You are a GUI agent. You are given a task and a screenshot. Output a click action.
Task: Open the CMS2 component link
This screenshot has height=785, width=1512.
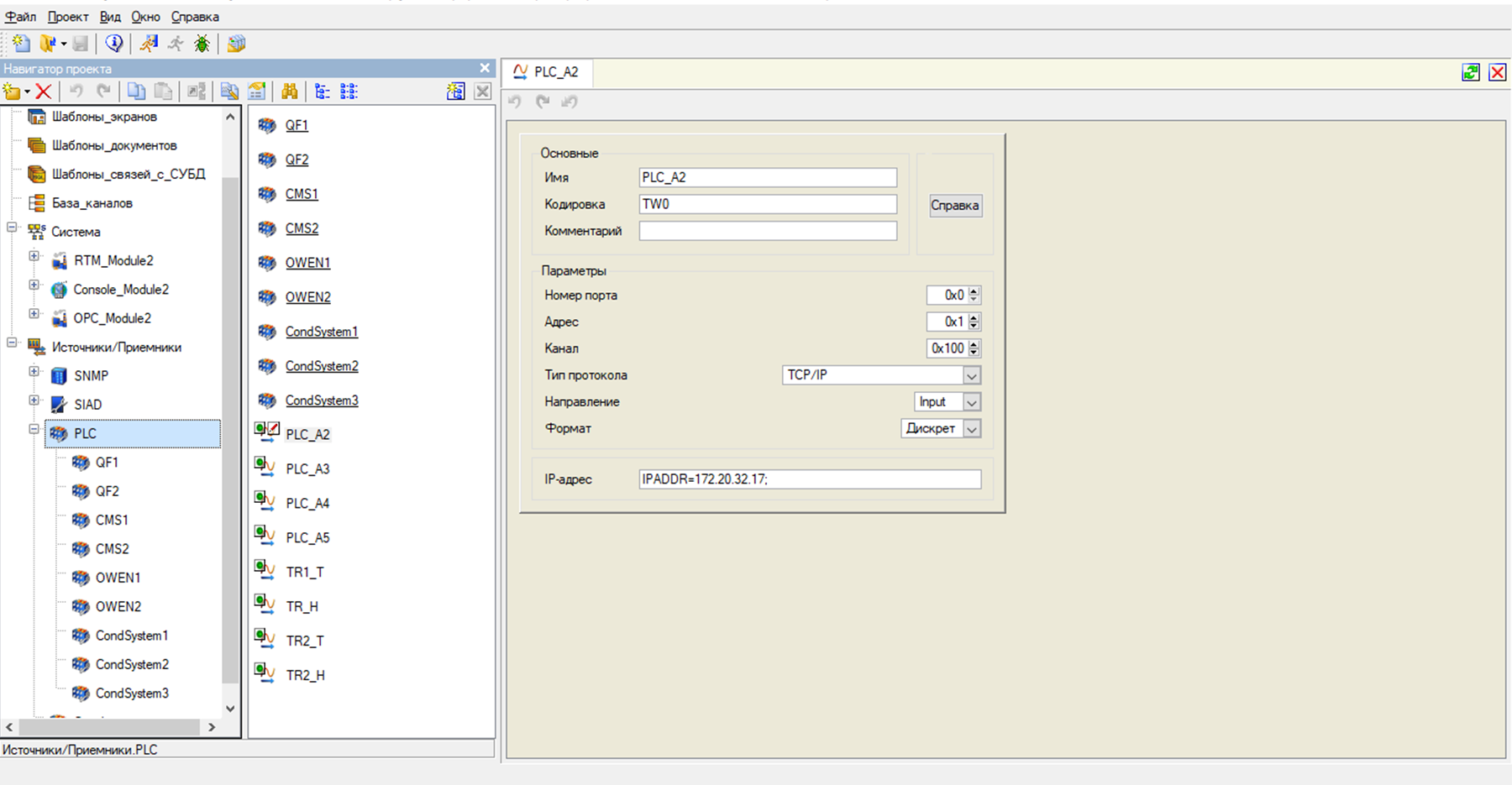[302, 228]
